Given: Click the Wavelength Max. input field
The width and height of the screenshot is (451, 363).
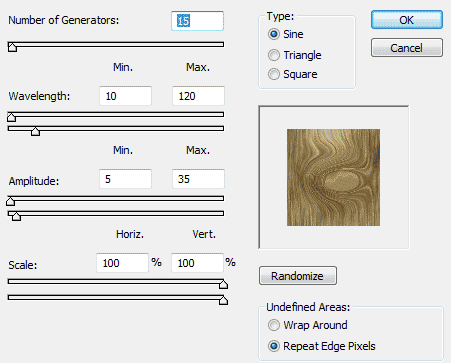Looking at the screenshot, I should 198,96.
